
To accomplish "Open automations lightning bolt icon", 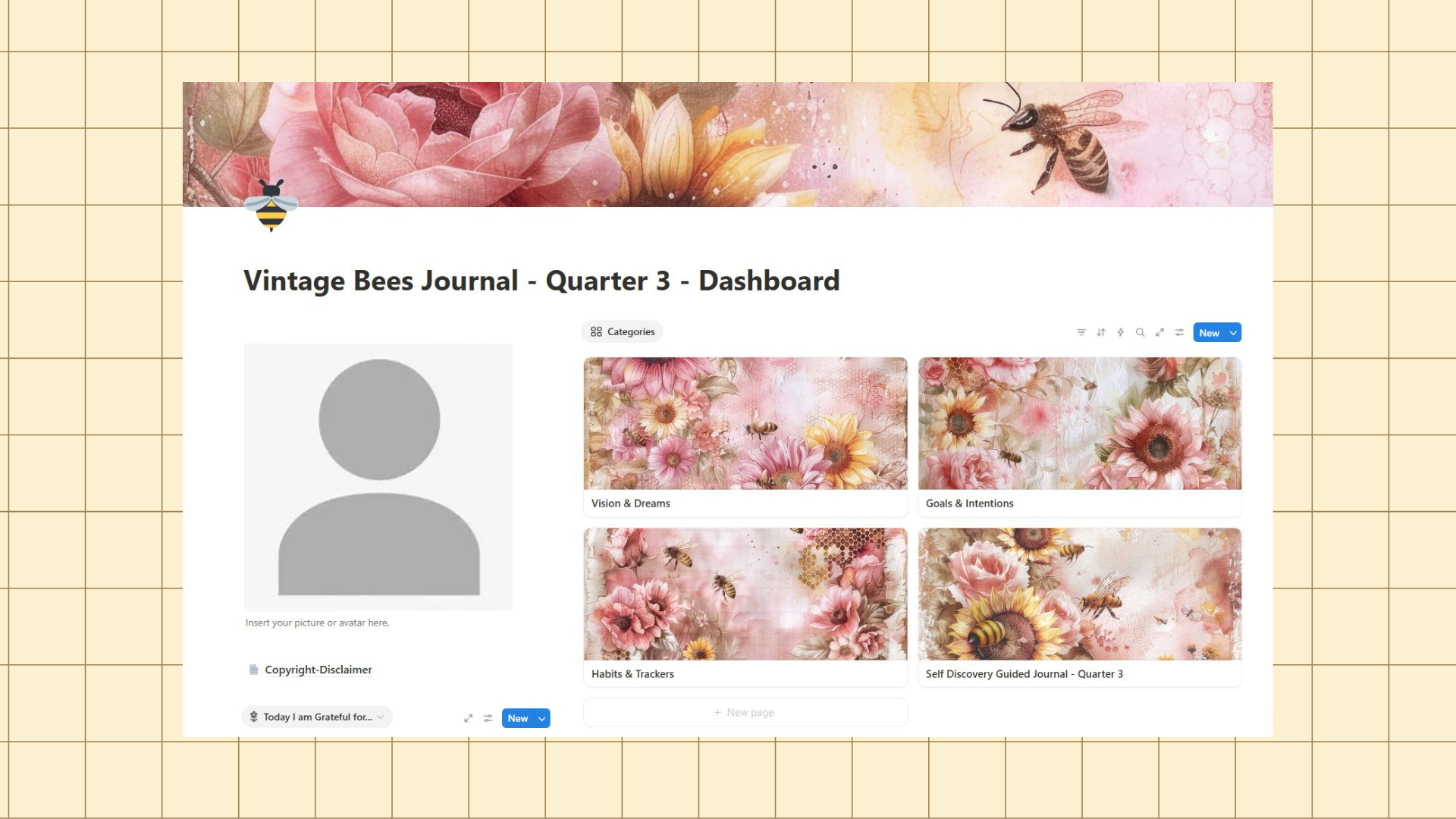I will click(x=1121, y=332).
